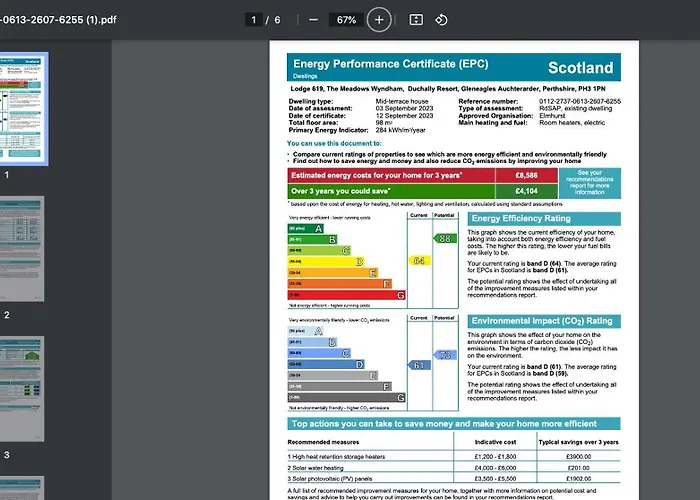
Task: Click the 'See your recommendations report' box
Action: [x=589, y=183]
